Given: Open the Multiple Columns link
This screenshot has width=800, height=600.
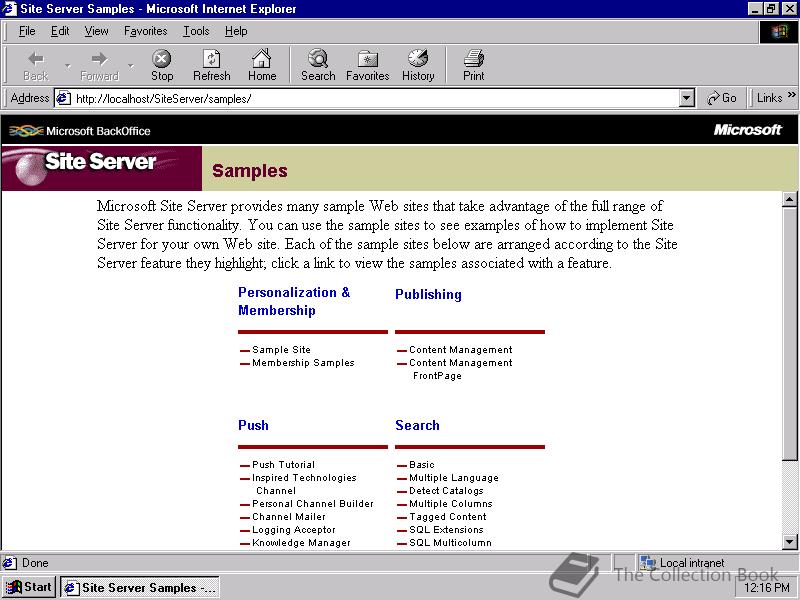Looking at the screenshot, I should pyautogui.click(x=451, y=504).
